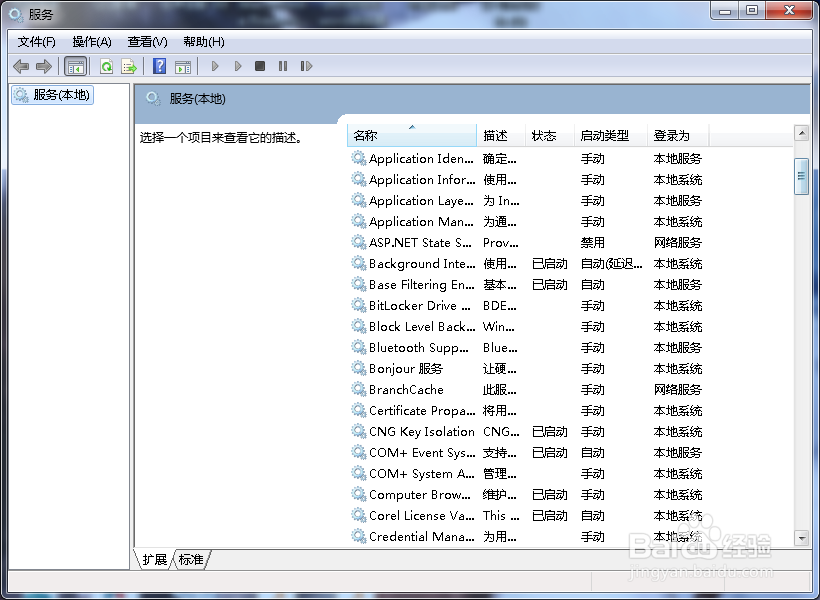This screenshot has height=600, width=820.
Task: Click the Pause Service icon
Action: [283, 66]
